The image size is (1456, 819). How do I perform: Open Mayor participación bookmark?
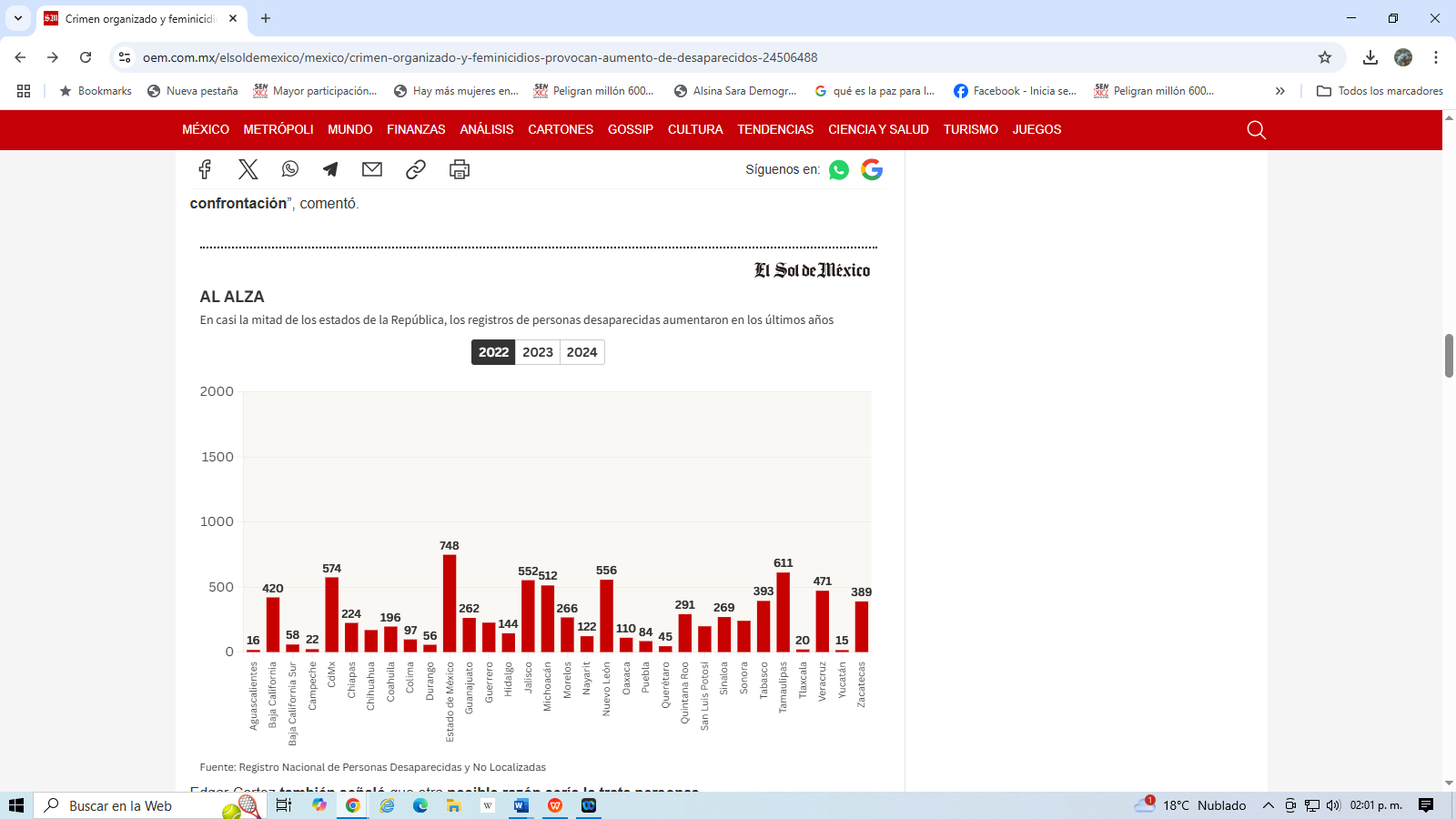tap(315, 91)
